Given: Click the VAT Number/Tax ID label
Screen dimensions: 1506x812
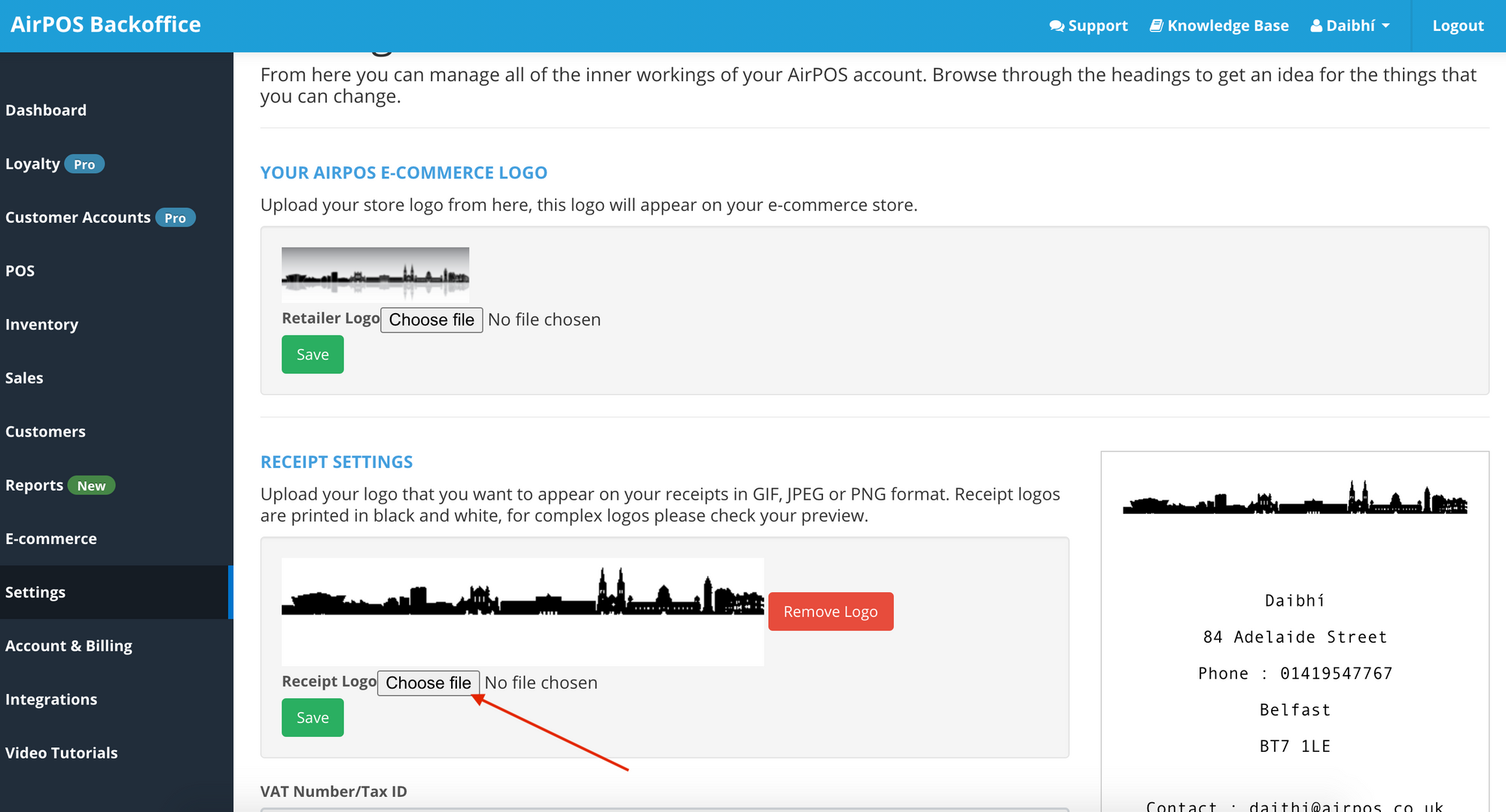Looking at the screenshot, I should 334,792.
